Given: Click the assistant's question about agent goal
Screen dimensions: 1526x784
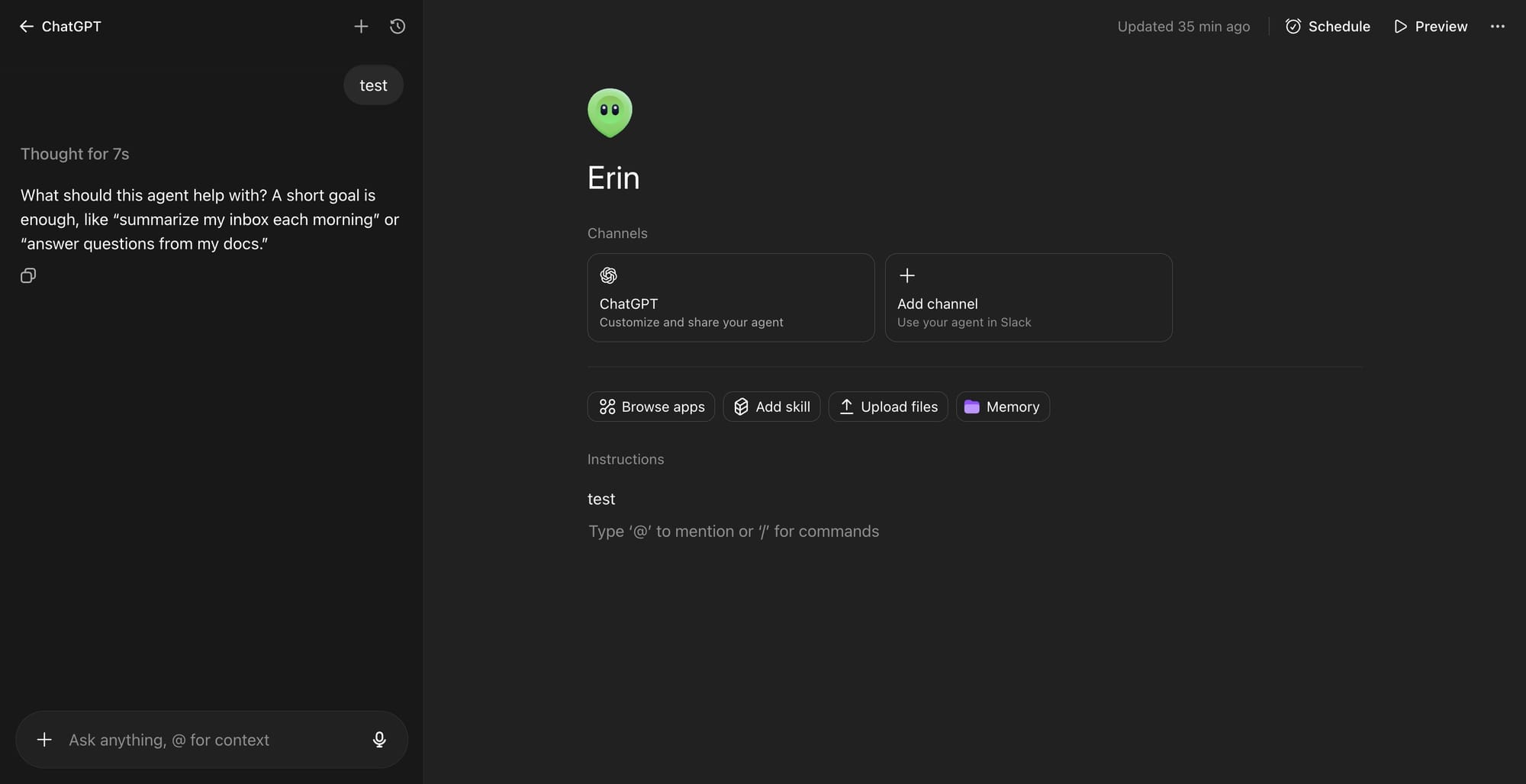Looking at the screenshot, I should [210, 220].
